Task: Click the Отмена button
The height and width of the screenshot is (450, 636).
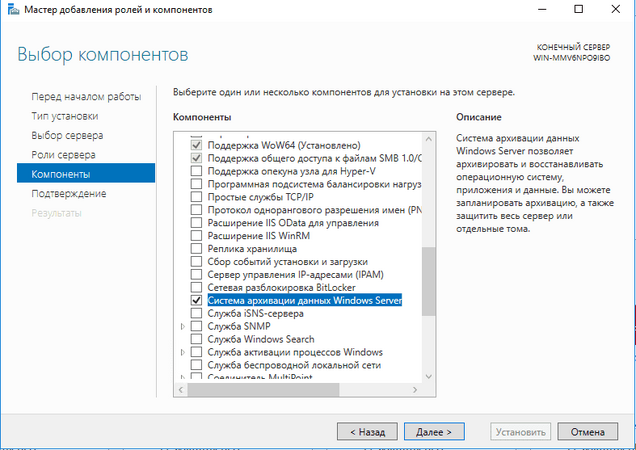Action: pyautogui.click(x=588, y=432)
